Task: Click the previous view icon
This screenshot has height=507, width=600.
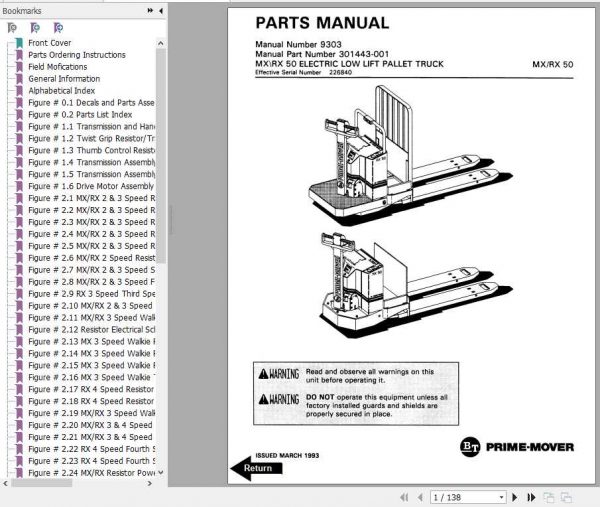Action: click(x=549, y=497)
